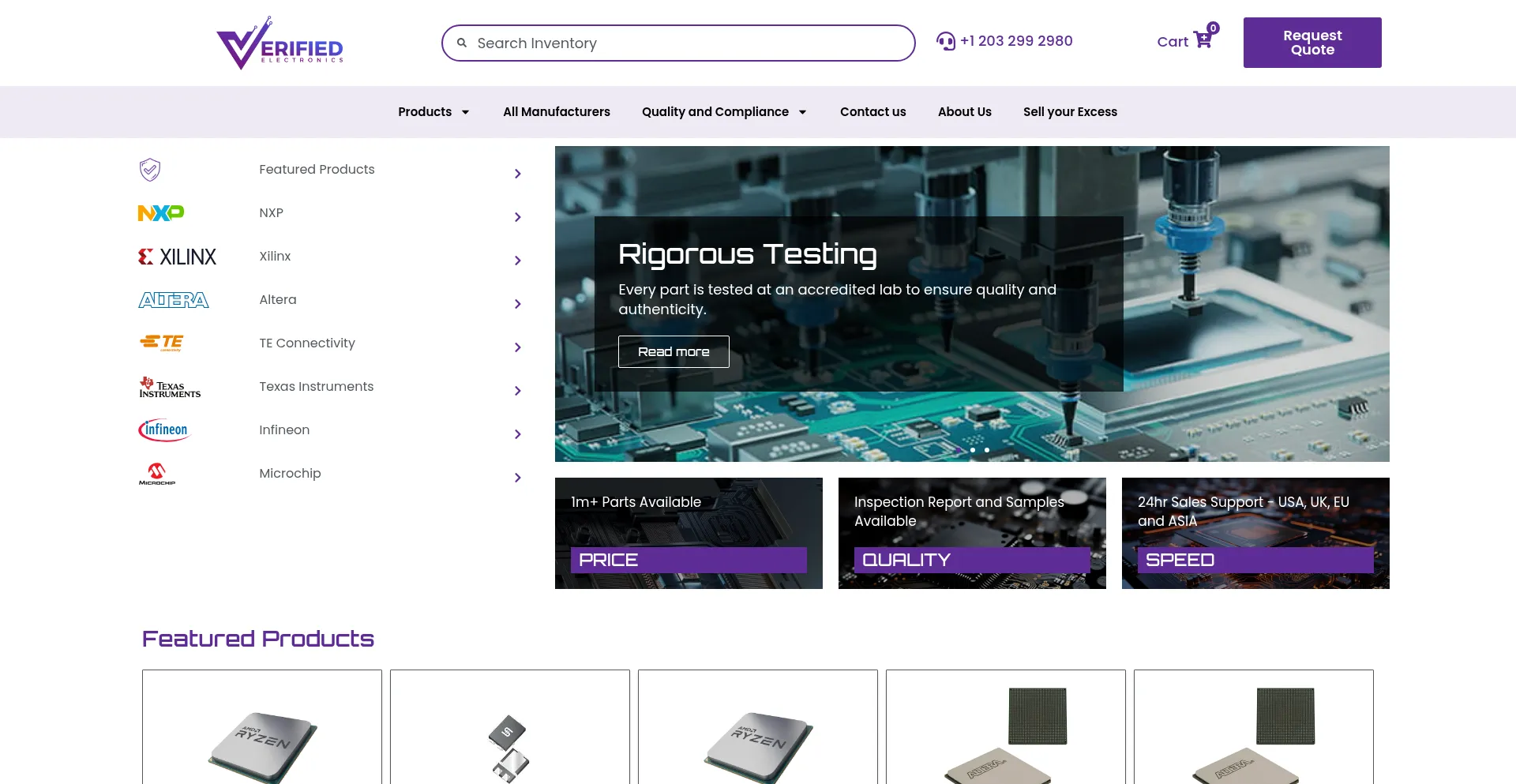The height and width of the screenshot is (784, 1516).
Task: Click the Xilinx logo
Action: (x=177, y=257)
